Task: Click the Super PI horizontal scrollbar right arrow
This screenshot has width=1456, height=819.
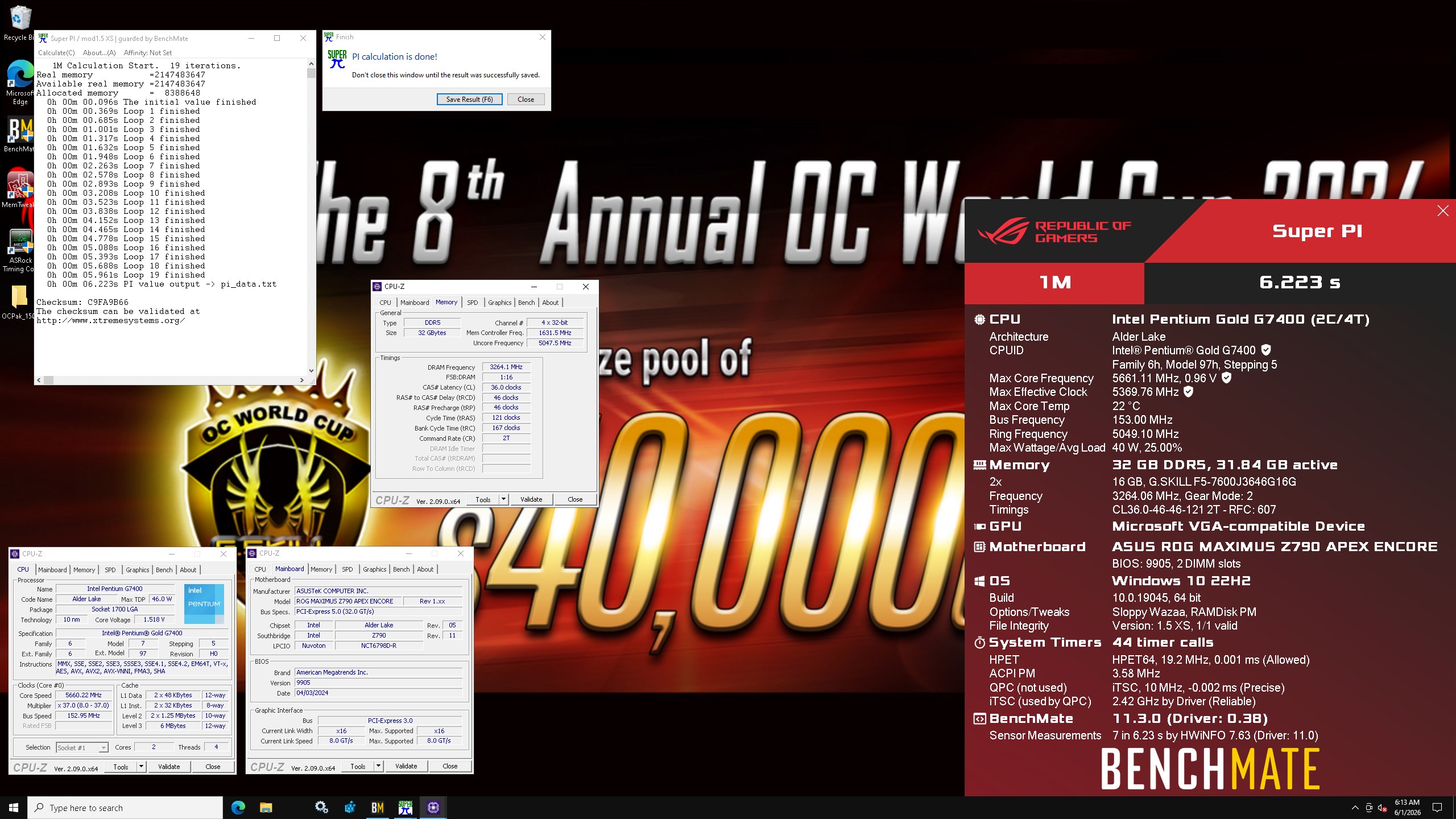Action: coord(302,380)
